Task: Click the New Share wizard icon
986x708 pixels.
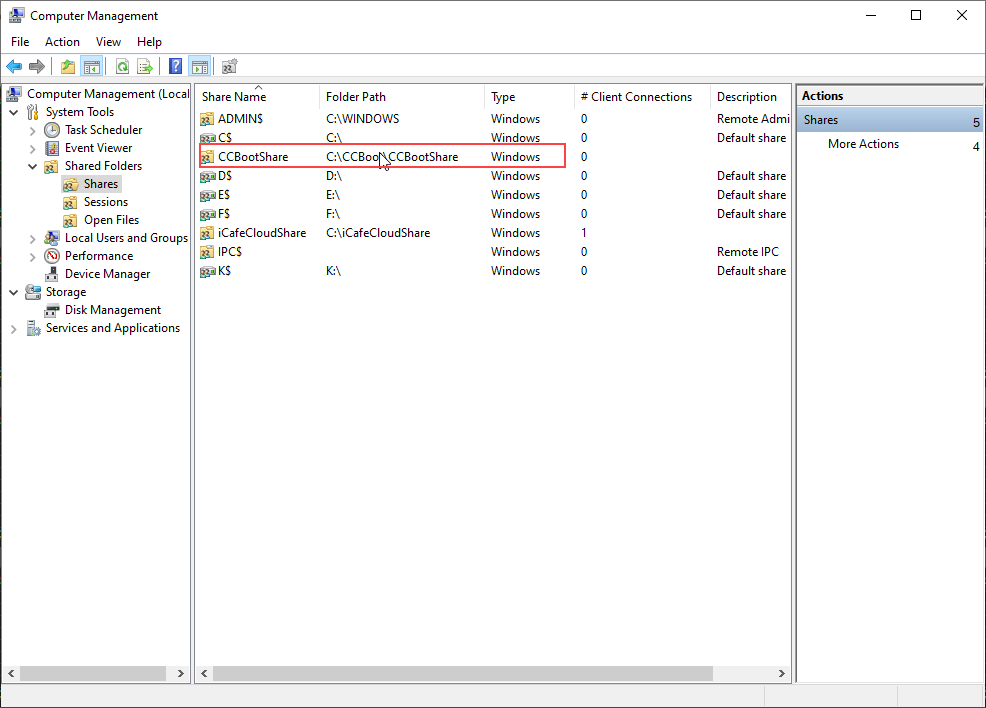Action: pyautogui.click(x=229, y=66)
